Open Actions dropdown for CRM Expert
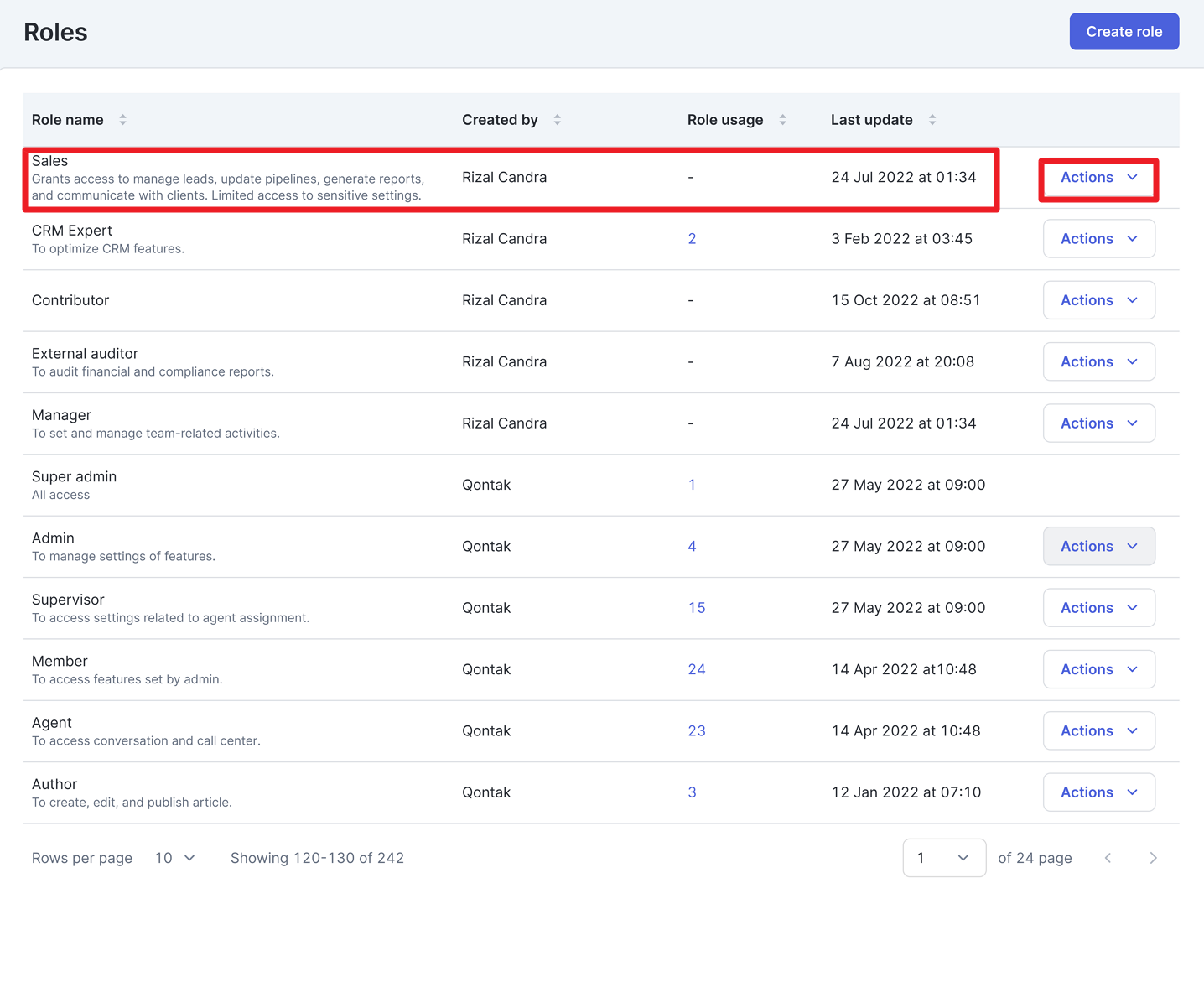The height and width of the screenshot is (987, 1204). 1098,239
